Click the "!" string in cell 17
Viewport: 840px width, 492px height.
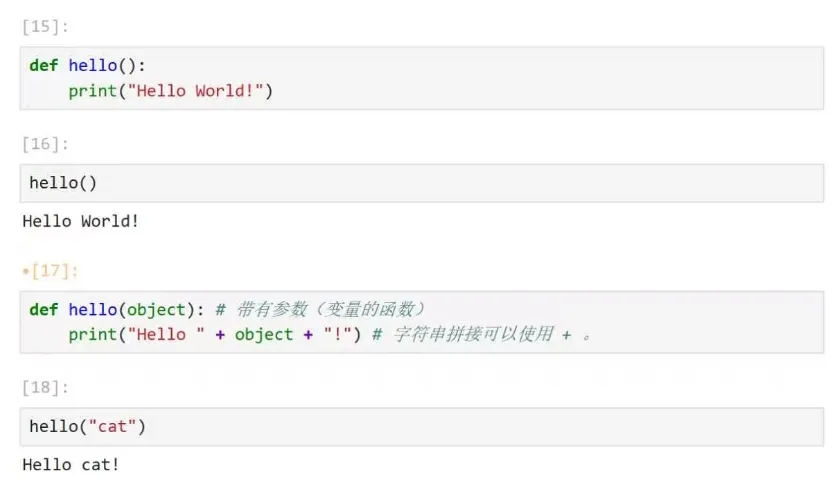tap(338, 334)
